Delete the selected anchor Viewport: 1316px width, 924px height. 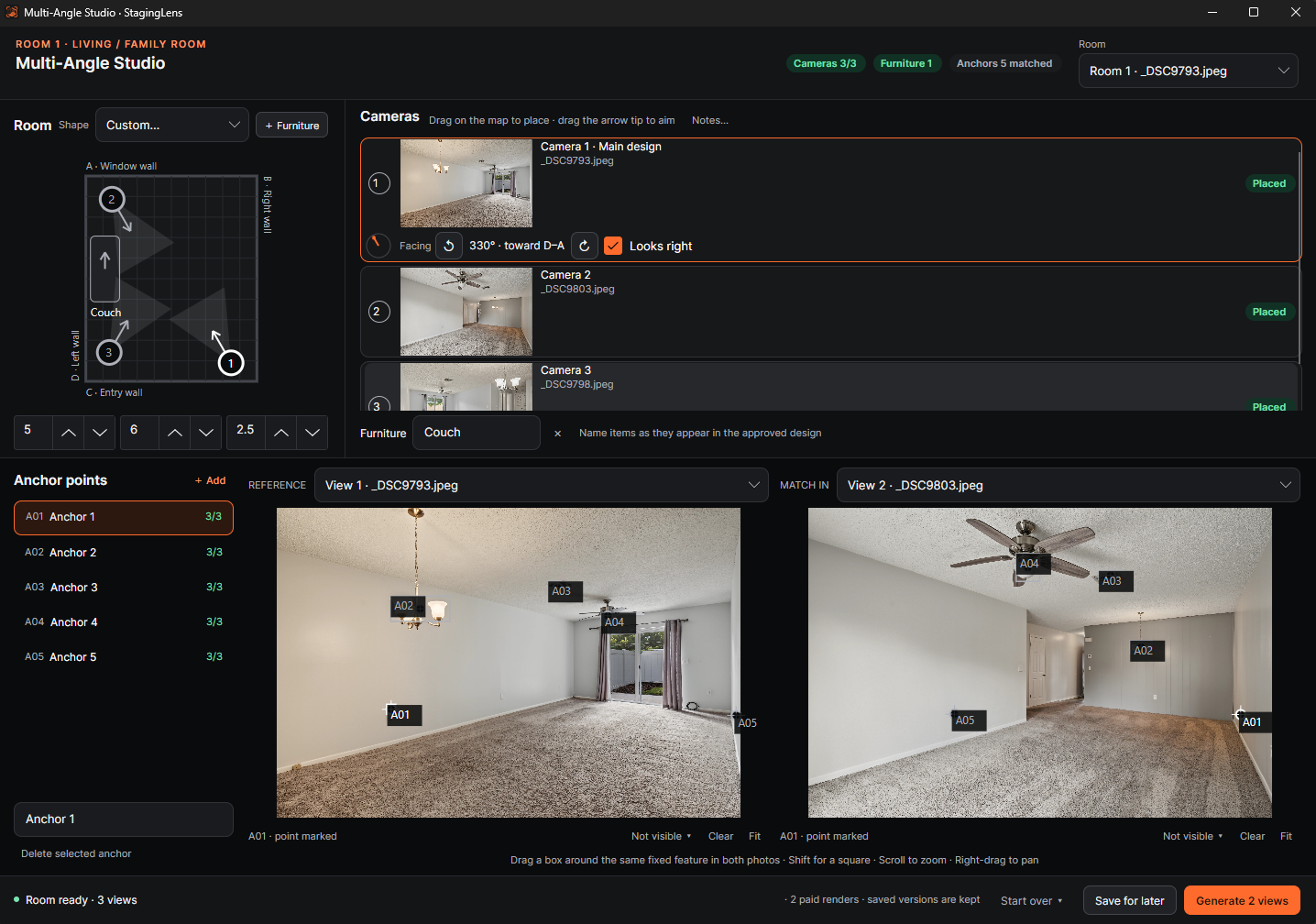click(76, 853)
